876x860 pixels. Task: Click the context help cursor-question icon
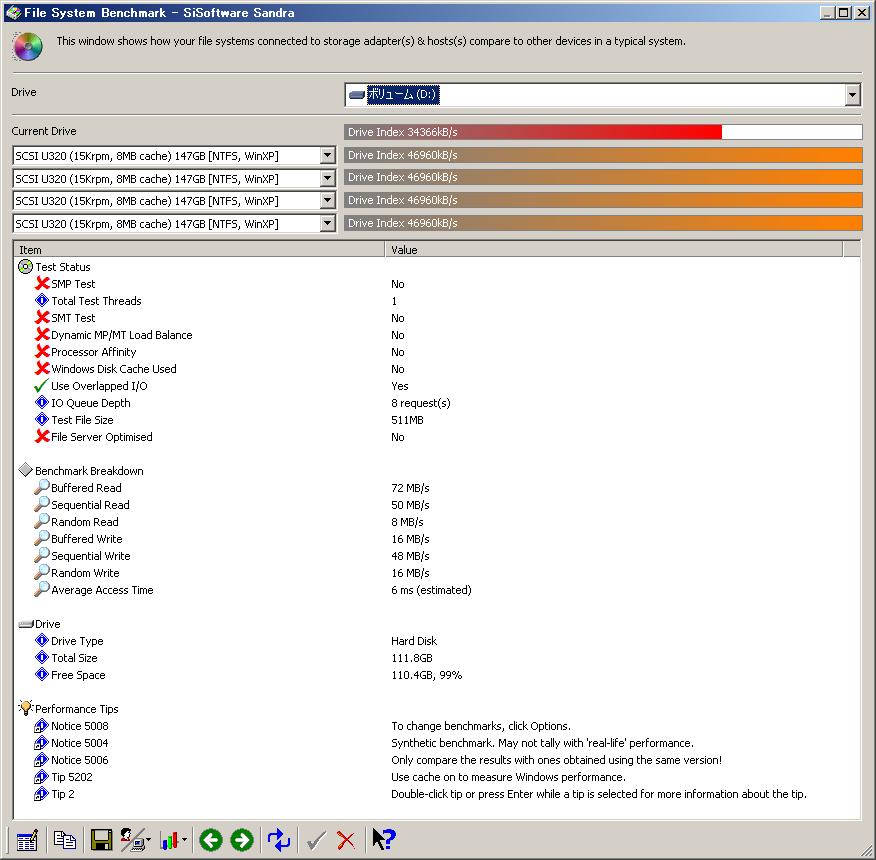coord(383,840)
